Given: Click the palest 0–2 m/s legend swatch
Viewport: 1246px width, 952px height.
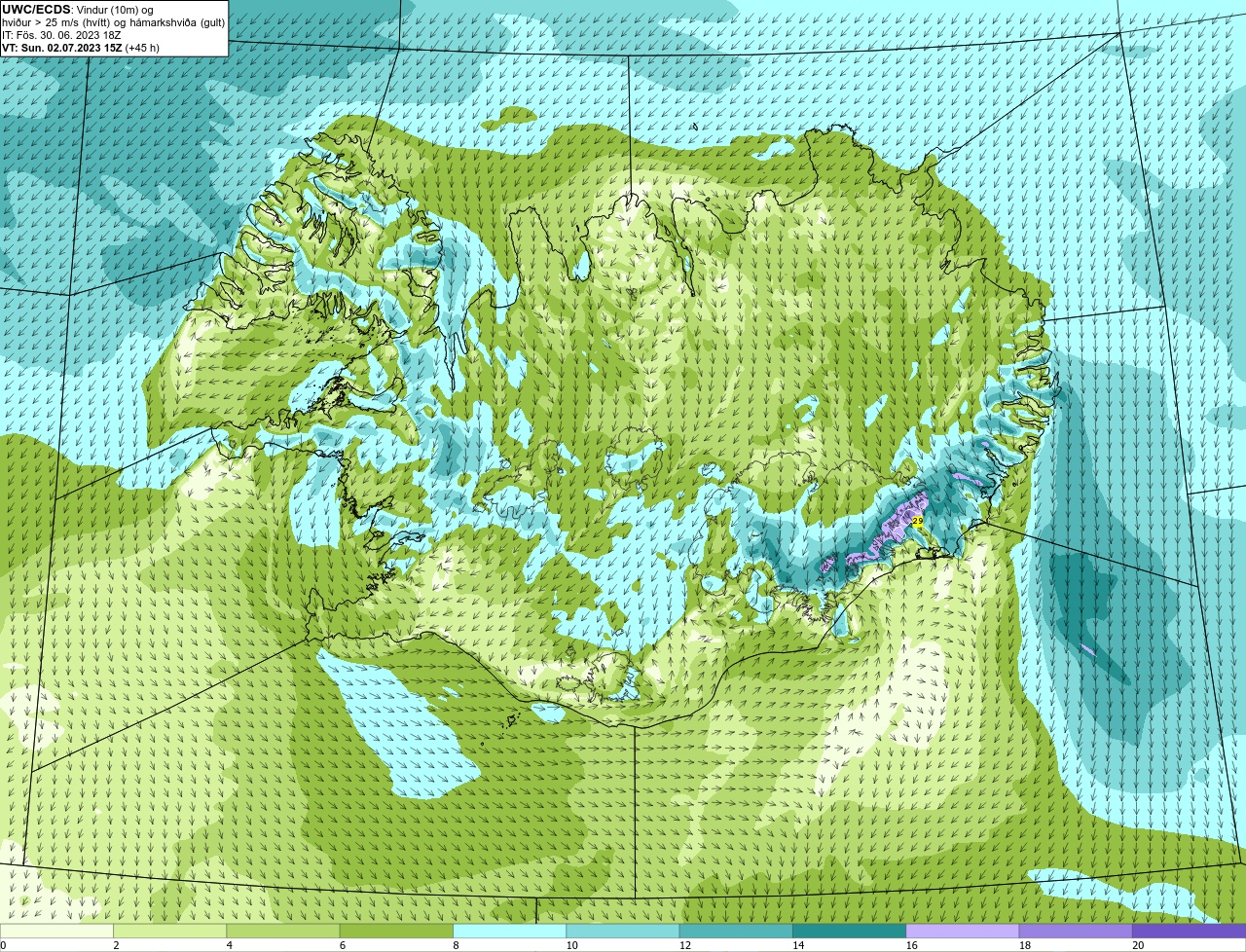Looking at the screenshot, I should pos(56,931).
